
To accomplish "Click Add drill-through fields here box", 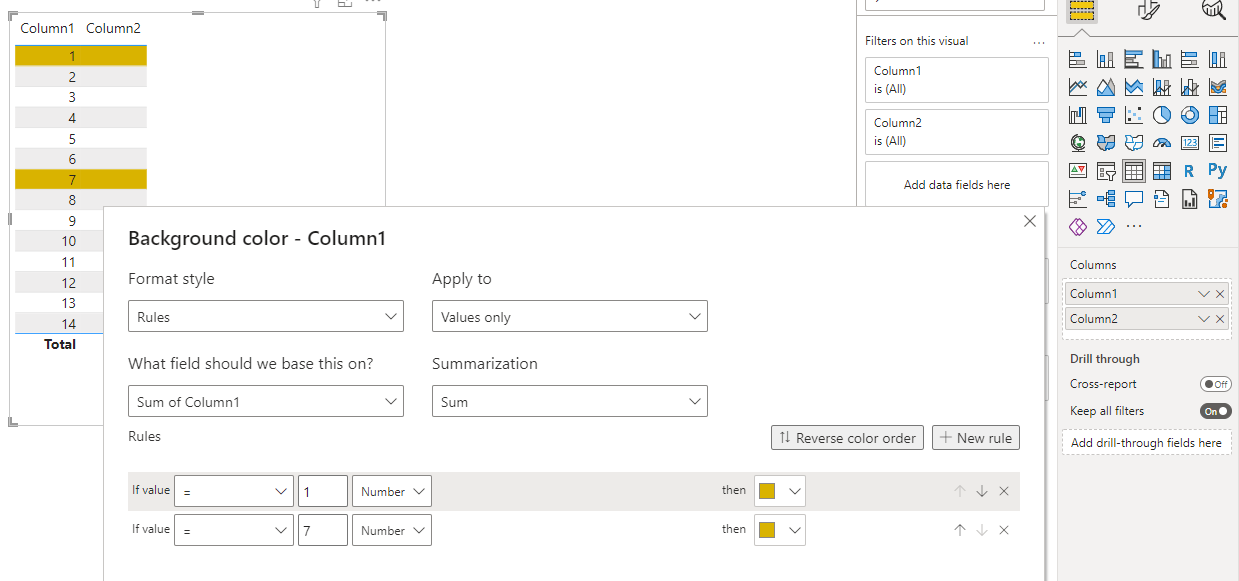I will tap(1146, 442).
